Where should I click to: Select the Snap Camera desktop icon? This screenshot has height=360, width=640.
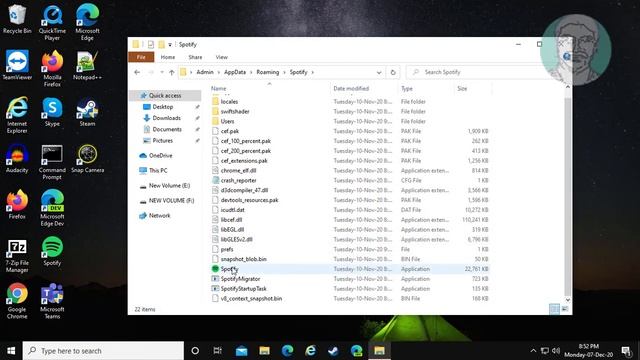coord(87,158)
